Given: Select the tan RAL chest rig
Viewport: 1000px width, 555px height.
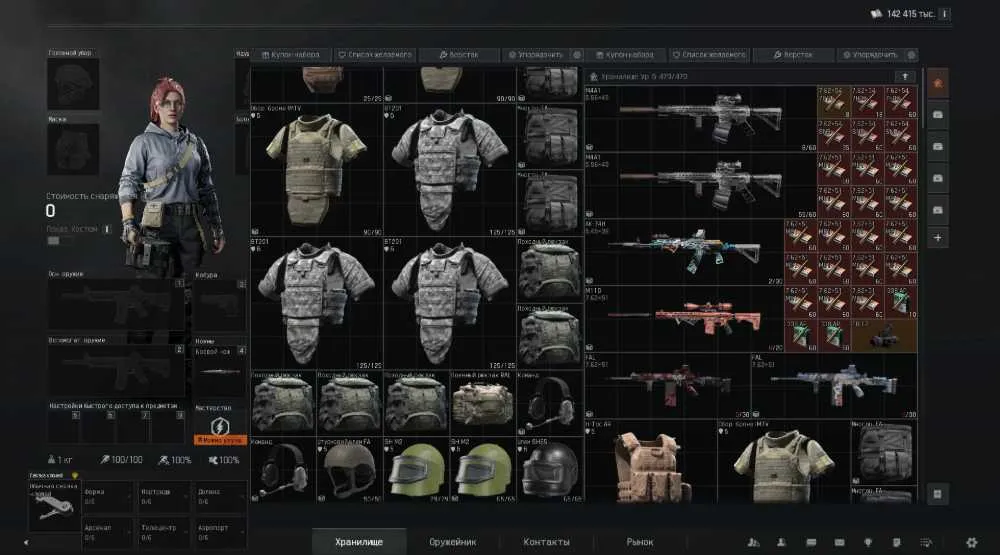Looking at the screenshot, I should click(x=482, y=402).
